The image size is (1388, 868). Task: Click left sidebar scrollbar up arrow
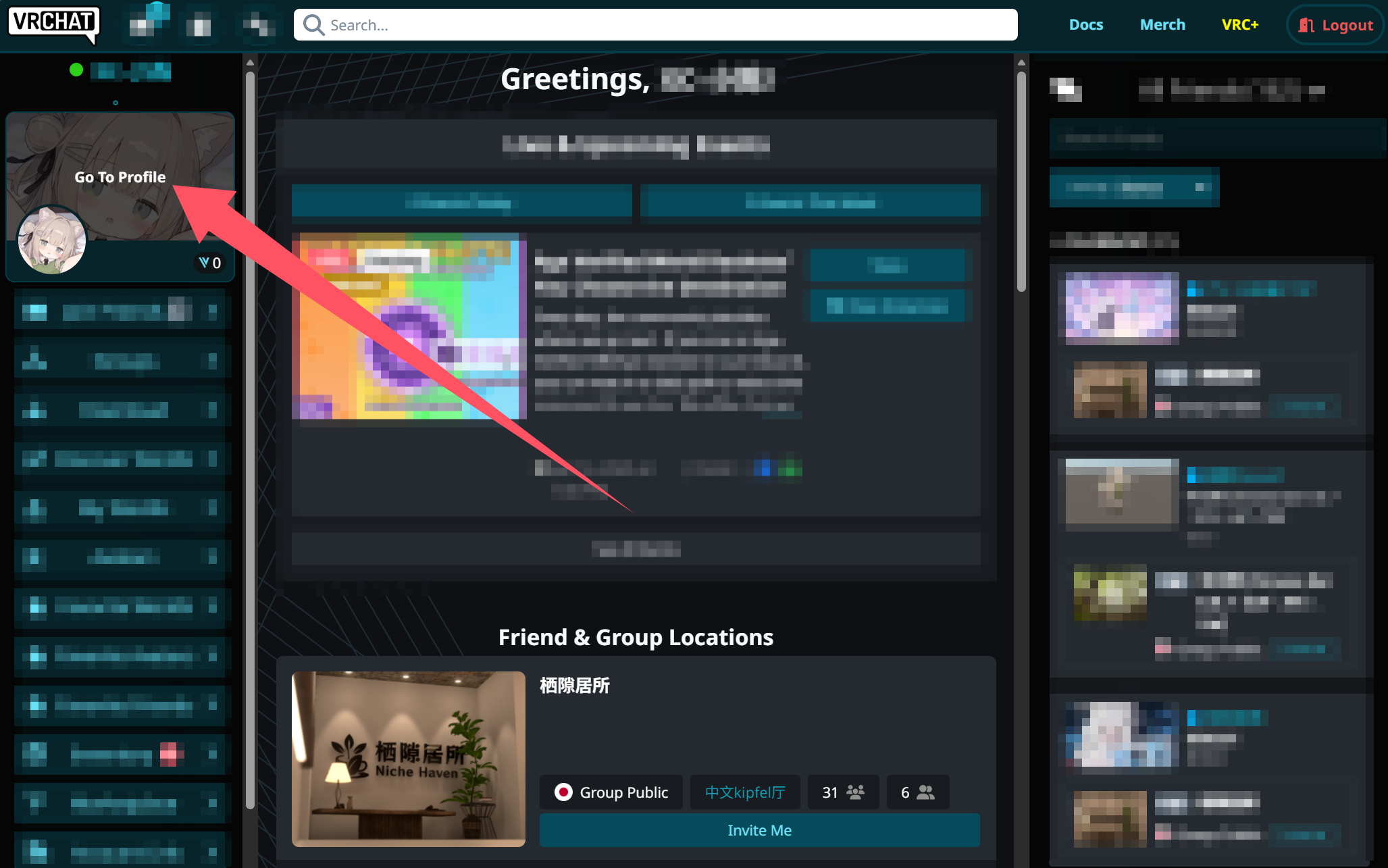pos(250,62)
